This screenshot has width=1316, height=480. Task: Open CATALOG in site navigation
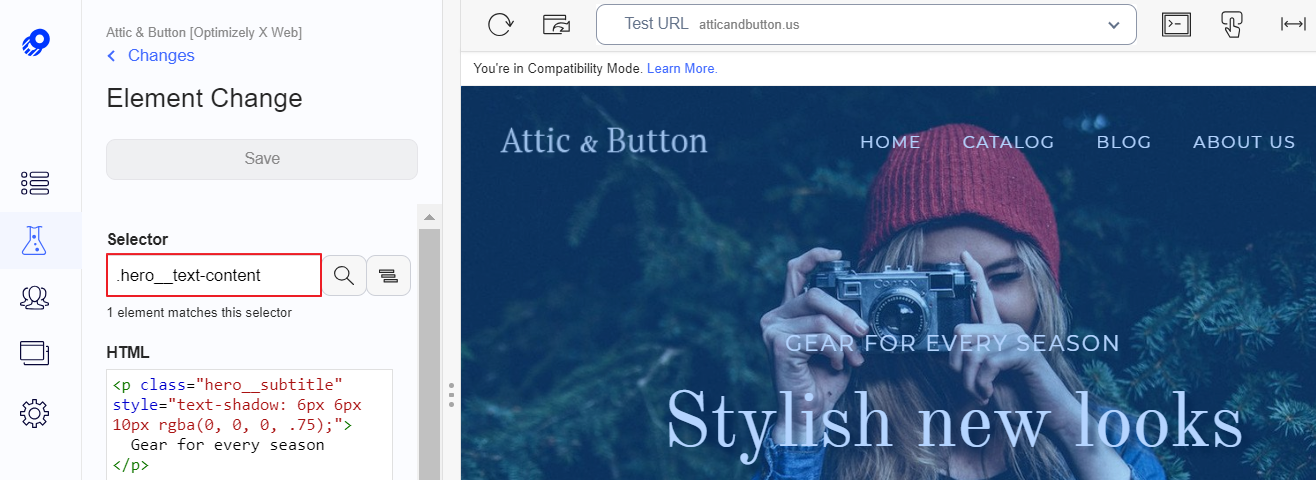pos(1008,142)
